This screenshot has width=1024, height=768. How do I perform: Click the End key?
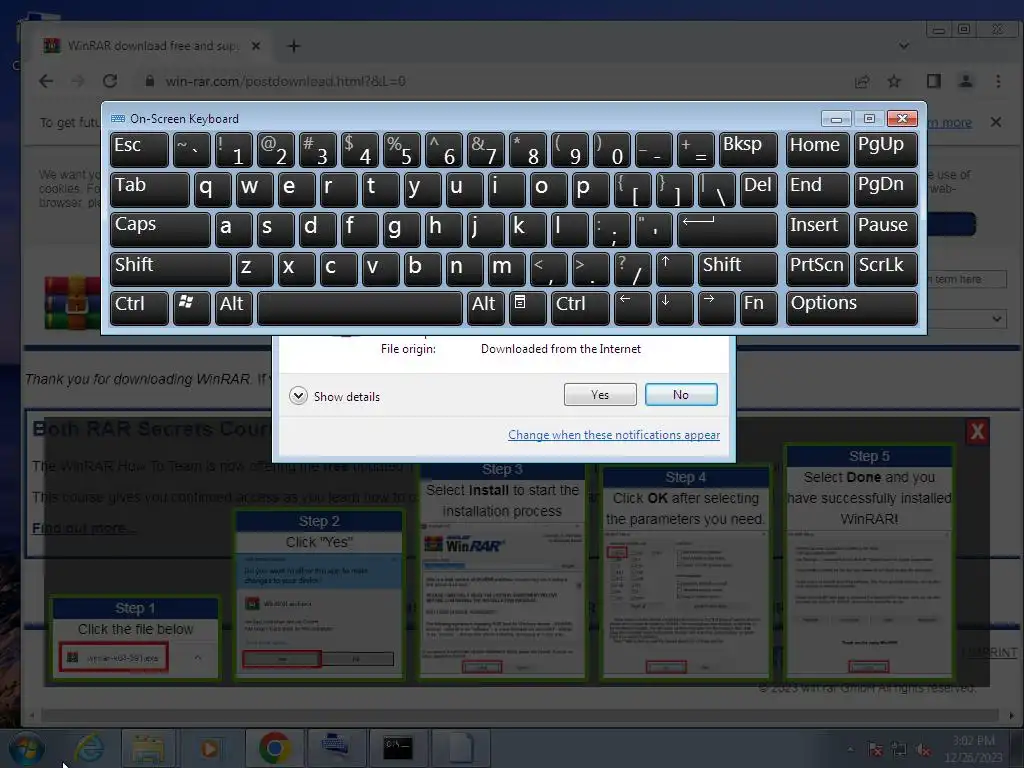tap(818, 189)
